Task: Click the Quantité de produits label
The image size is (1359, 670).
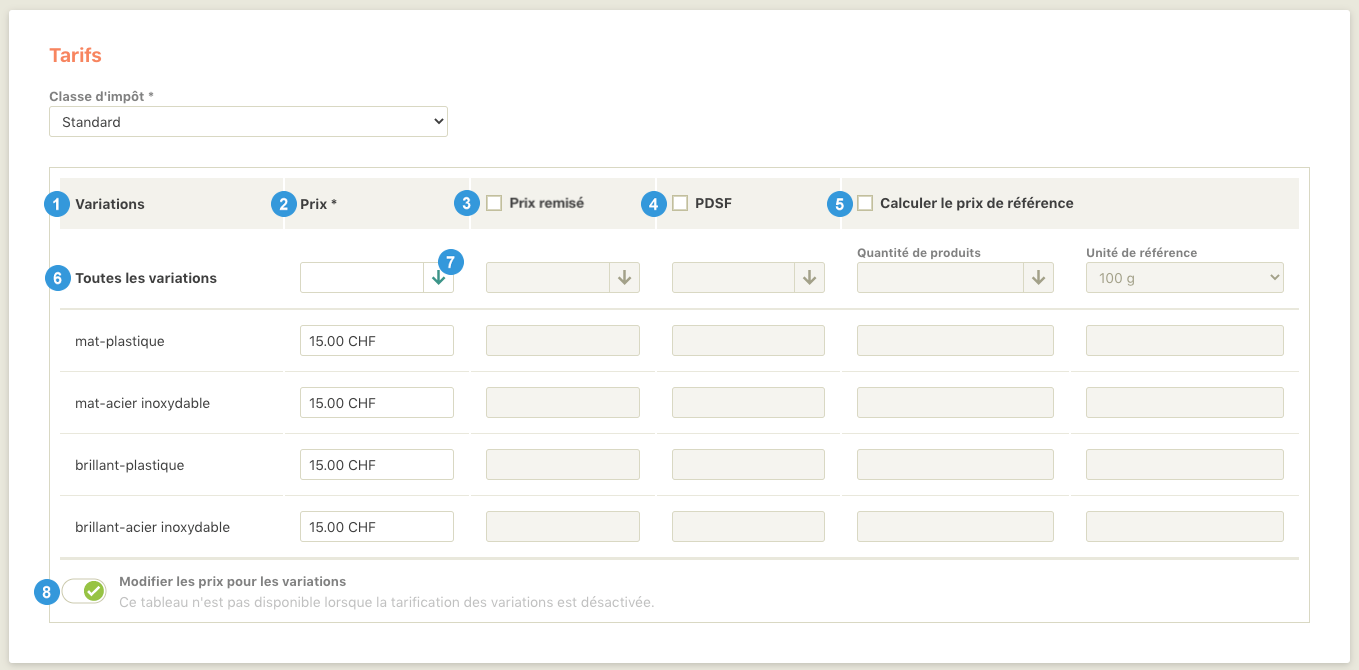Action: click(x=919, y=253)
